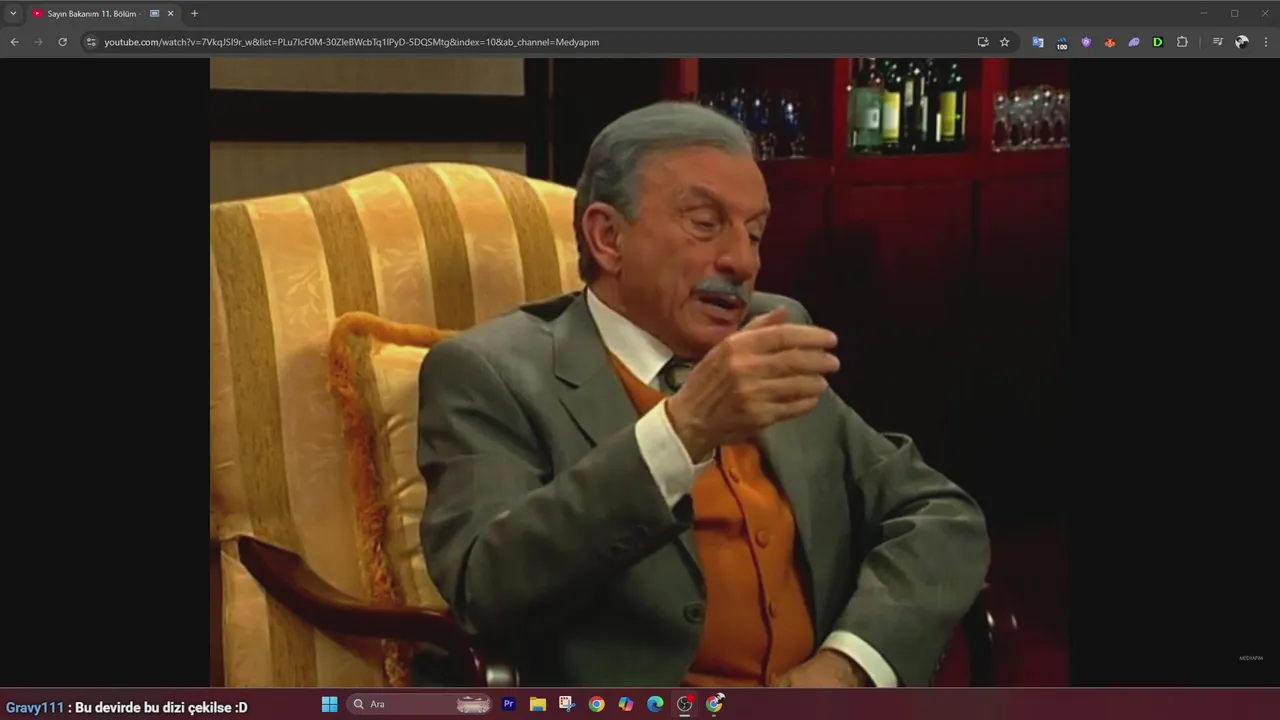
Task: Open the MetaMask fox extension
Action: tap(1110, 42)
